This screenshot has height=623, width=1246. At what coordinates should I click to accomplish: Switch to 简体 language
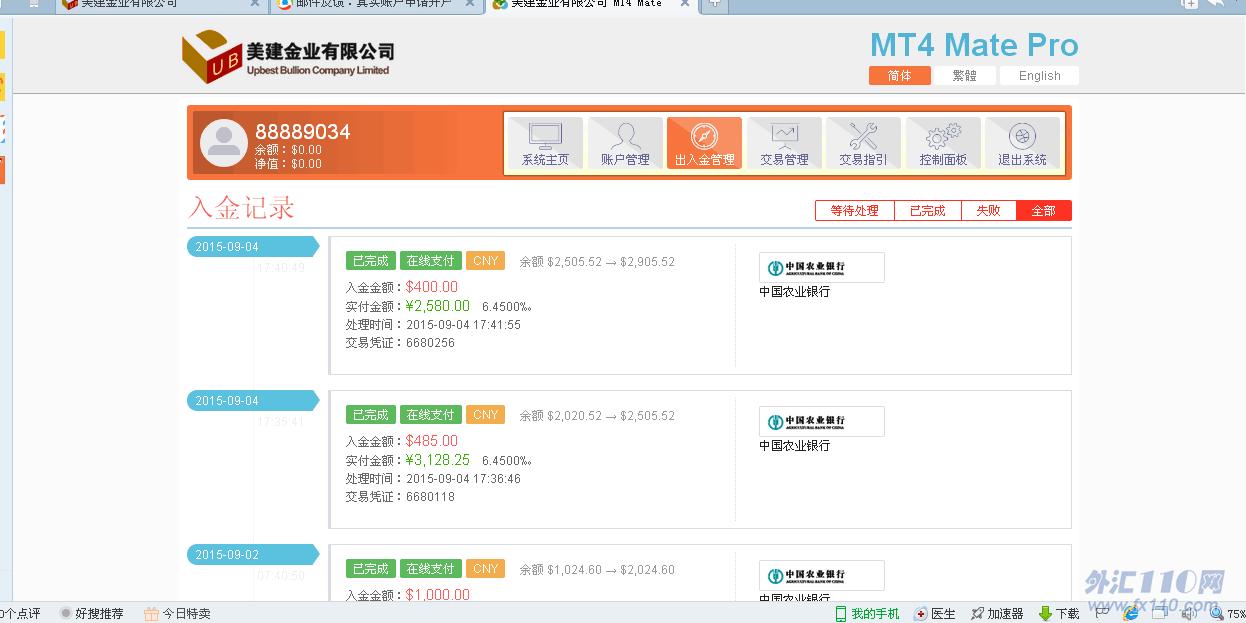(x=899, y=76)
